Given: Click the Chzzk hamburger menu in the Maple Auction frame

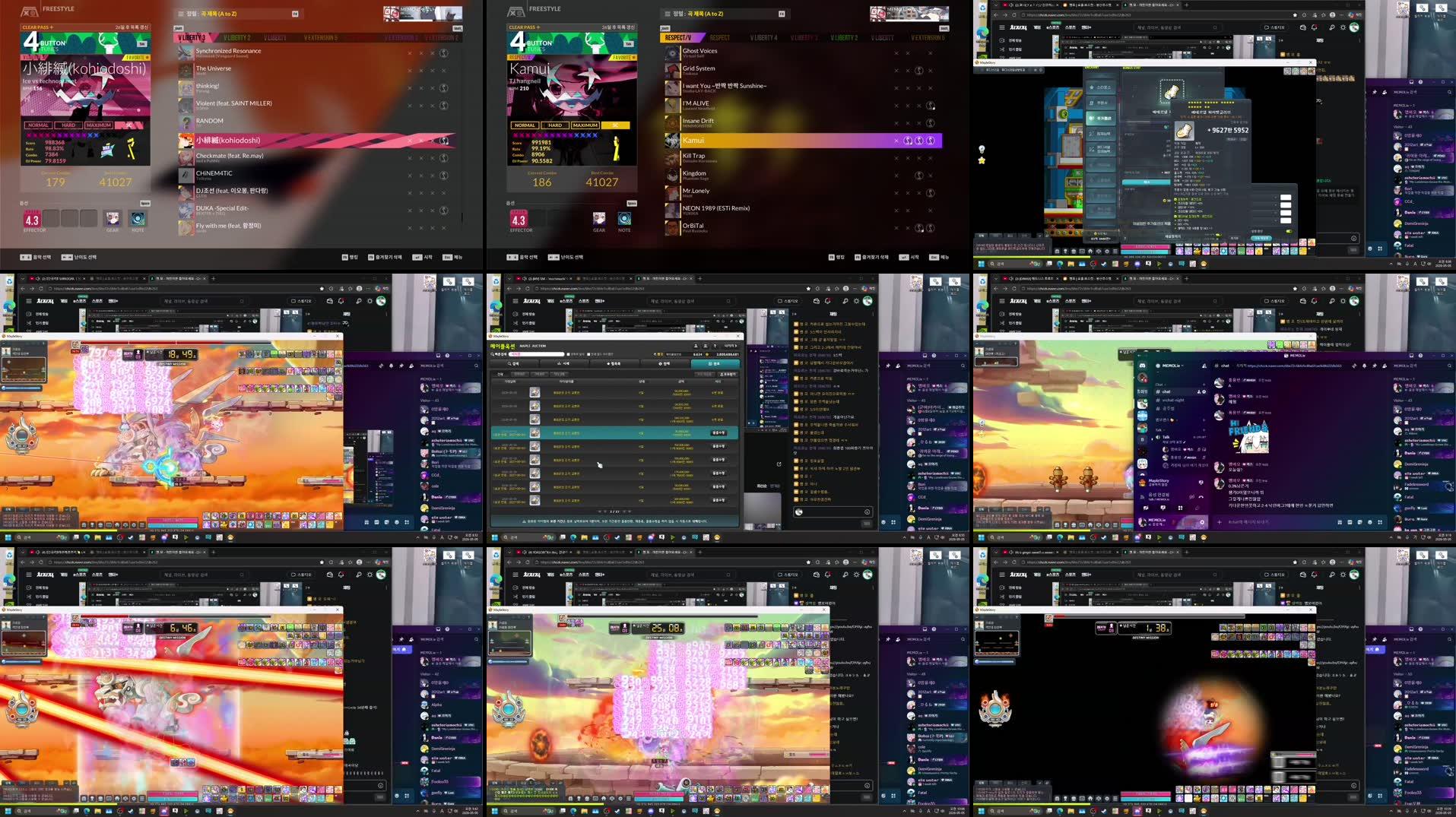Looking at the screenshot, I should pyautogui.click(x=515, y=300).
